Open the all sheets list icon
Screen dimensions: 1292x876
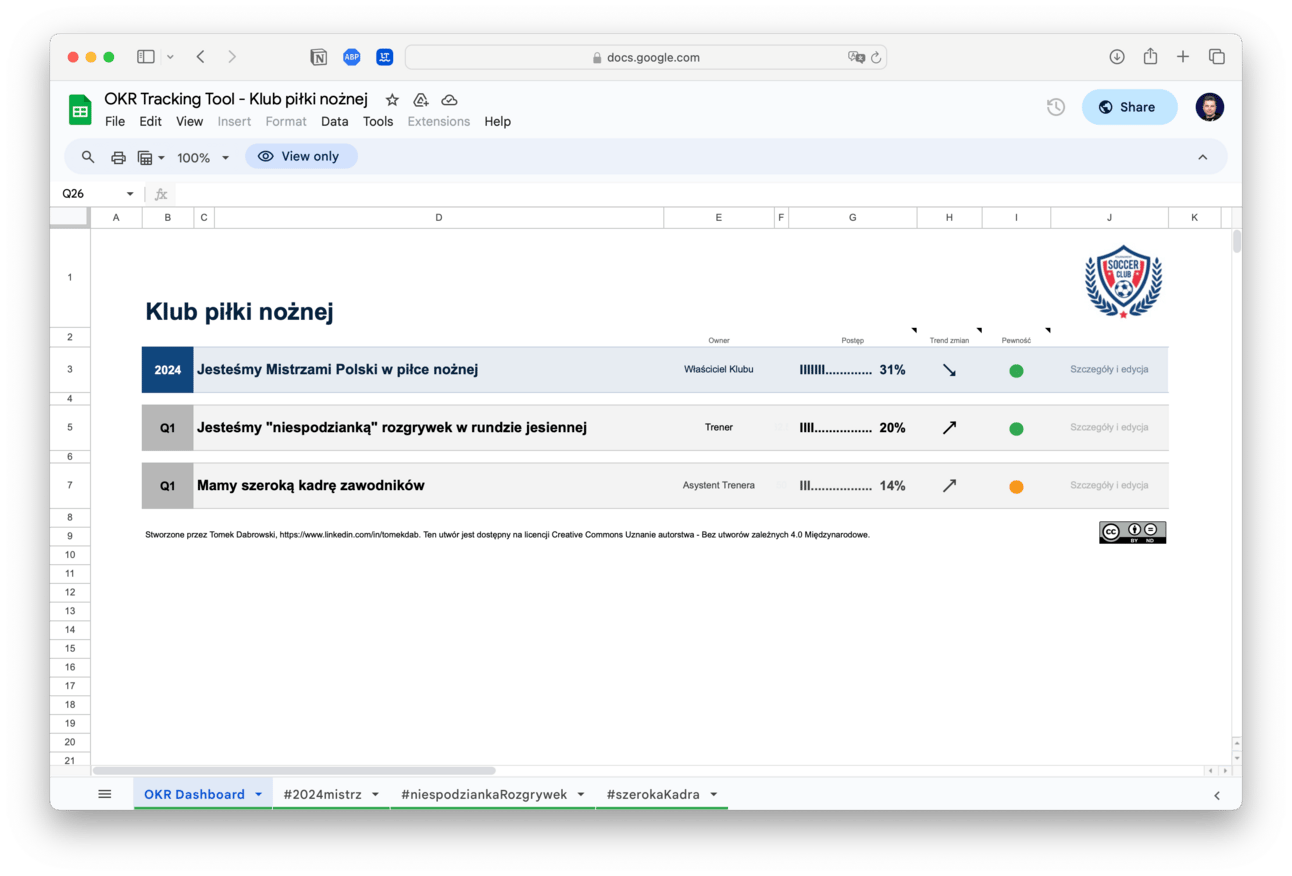coord(105,794)
